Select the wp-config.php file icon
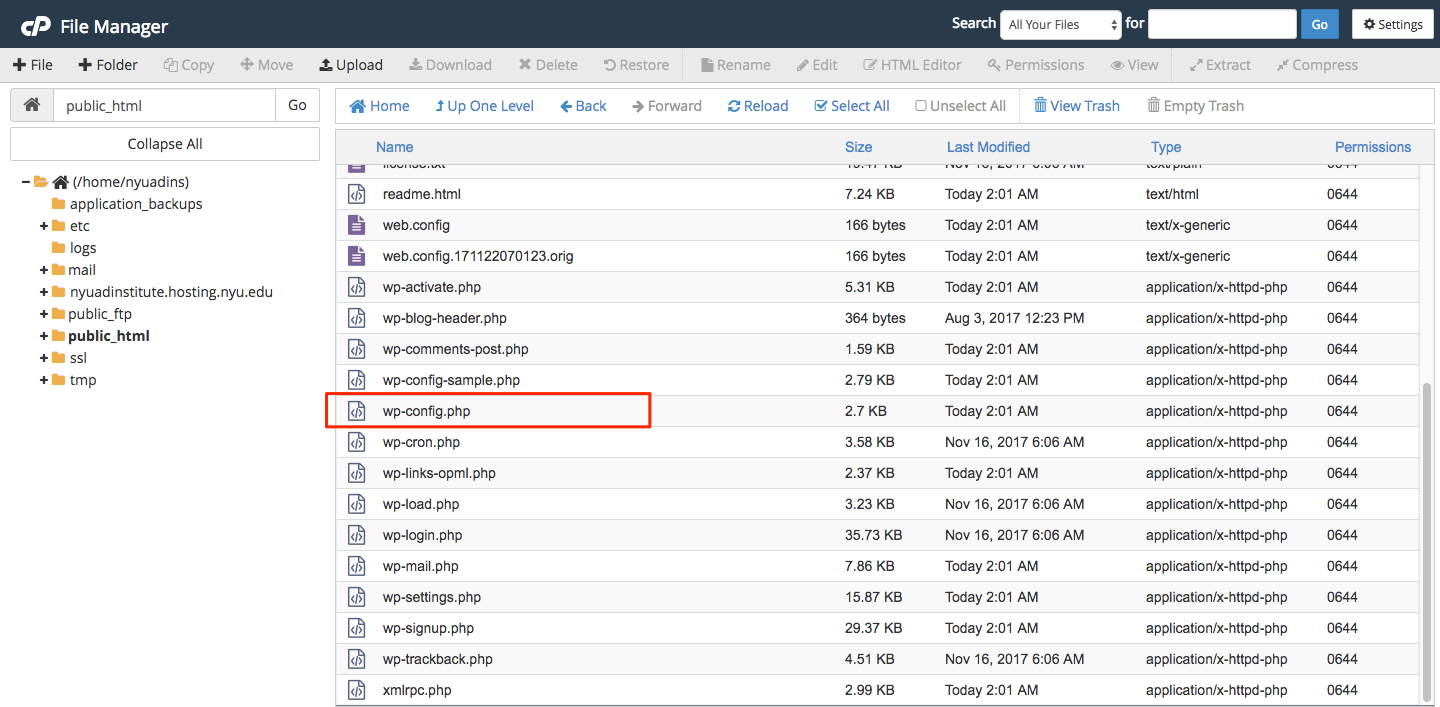This screenshot has height=707, width=1440. click(356, 411)
